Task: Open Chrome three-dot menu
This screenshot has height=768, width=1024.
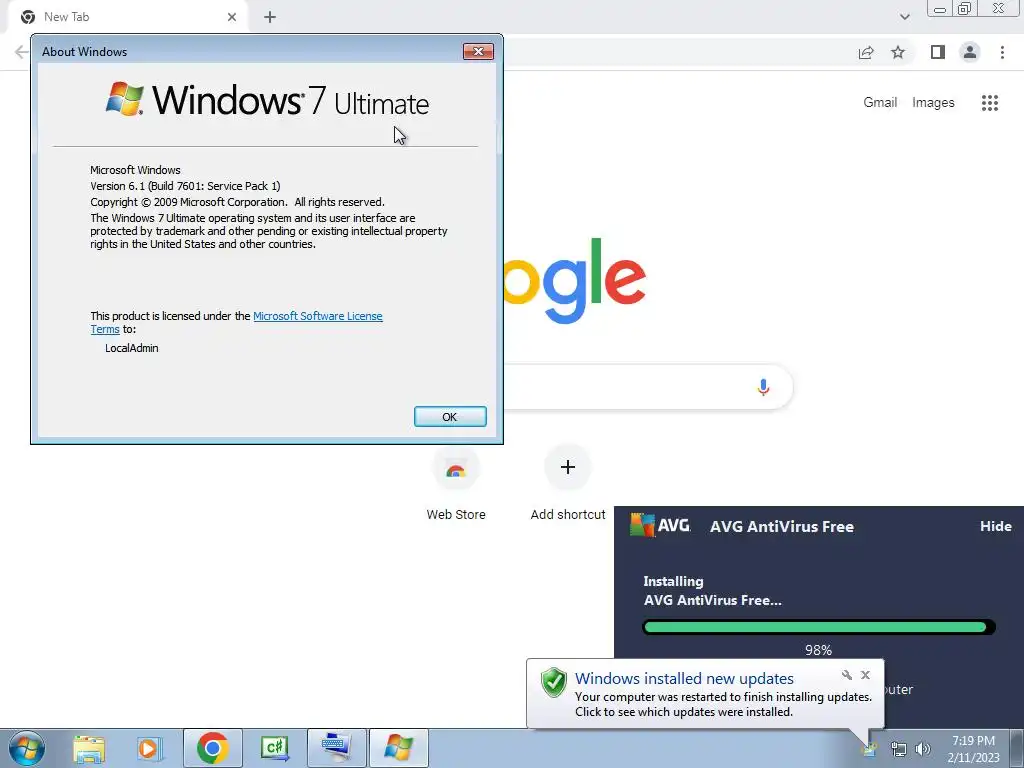Action: 1002,52
